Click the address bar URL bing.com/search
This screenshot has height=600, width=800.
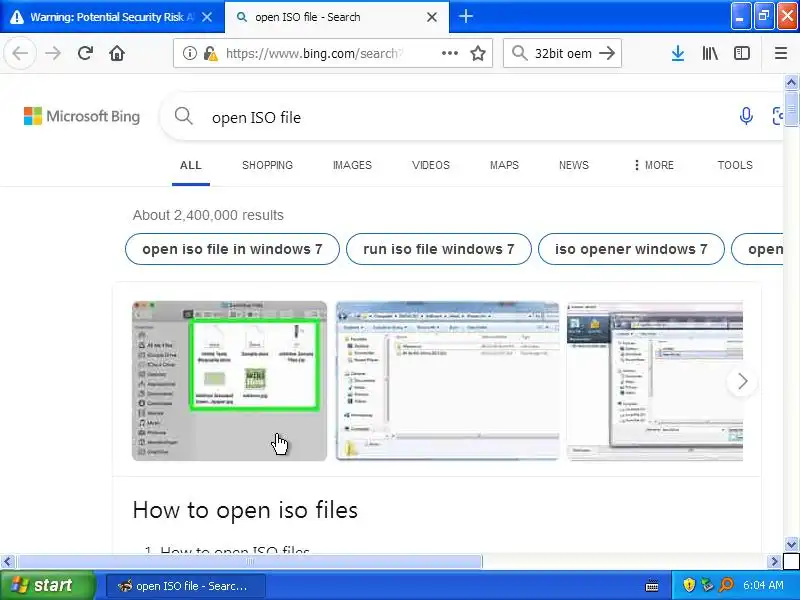[314, 53]
